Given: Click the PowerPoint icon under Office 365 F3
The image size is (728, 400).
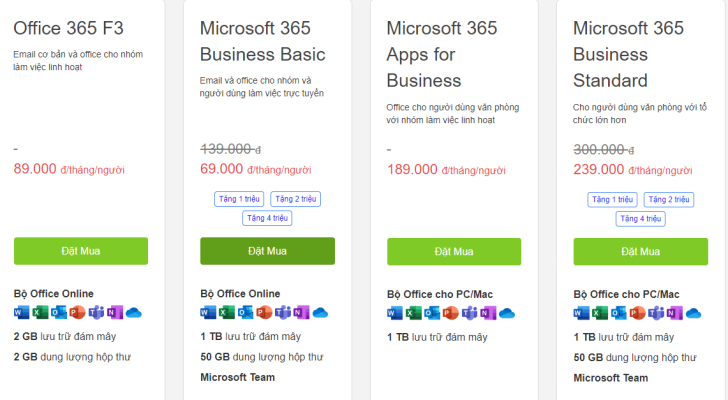Looking at the screenshot, I should pos(78,312).
